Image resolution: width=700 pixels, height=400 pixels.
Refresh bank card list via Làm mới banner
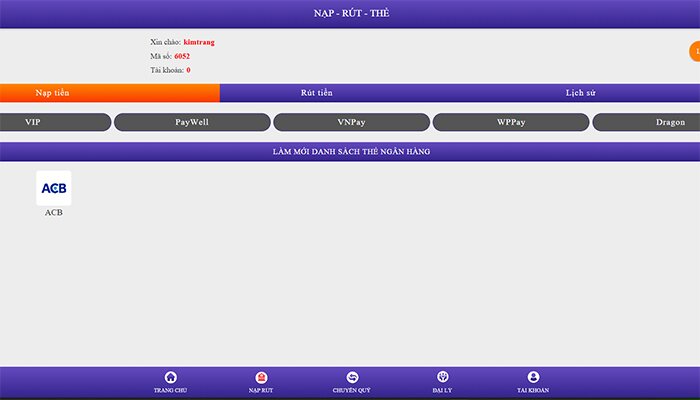(350, 152)
